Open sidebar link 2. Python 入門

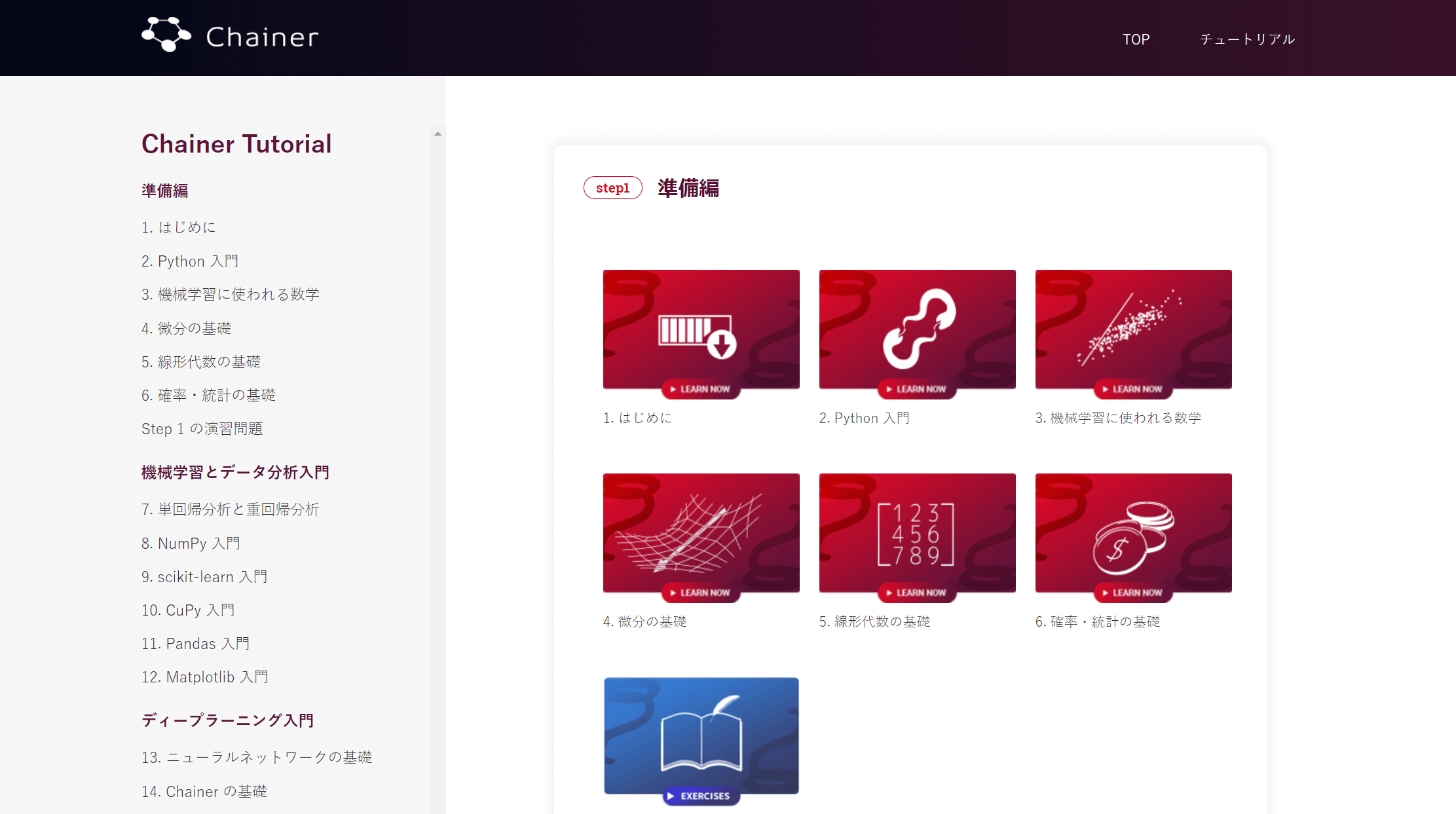[x=190, y=261]
